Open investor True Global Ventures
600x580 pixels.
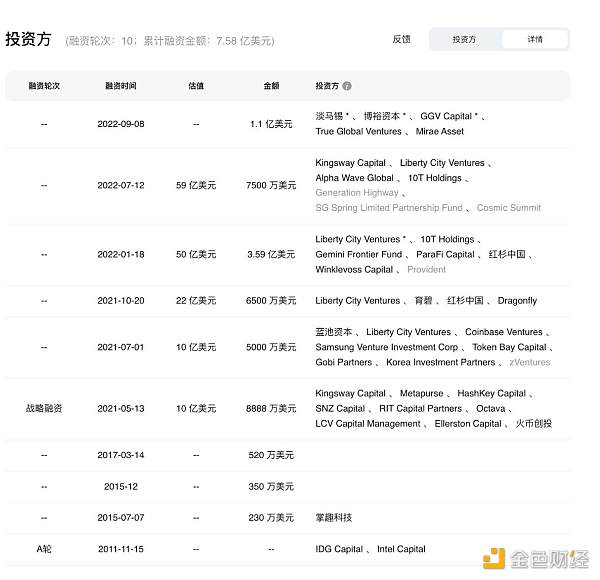coord(358,131)
